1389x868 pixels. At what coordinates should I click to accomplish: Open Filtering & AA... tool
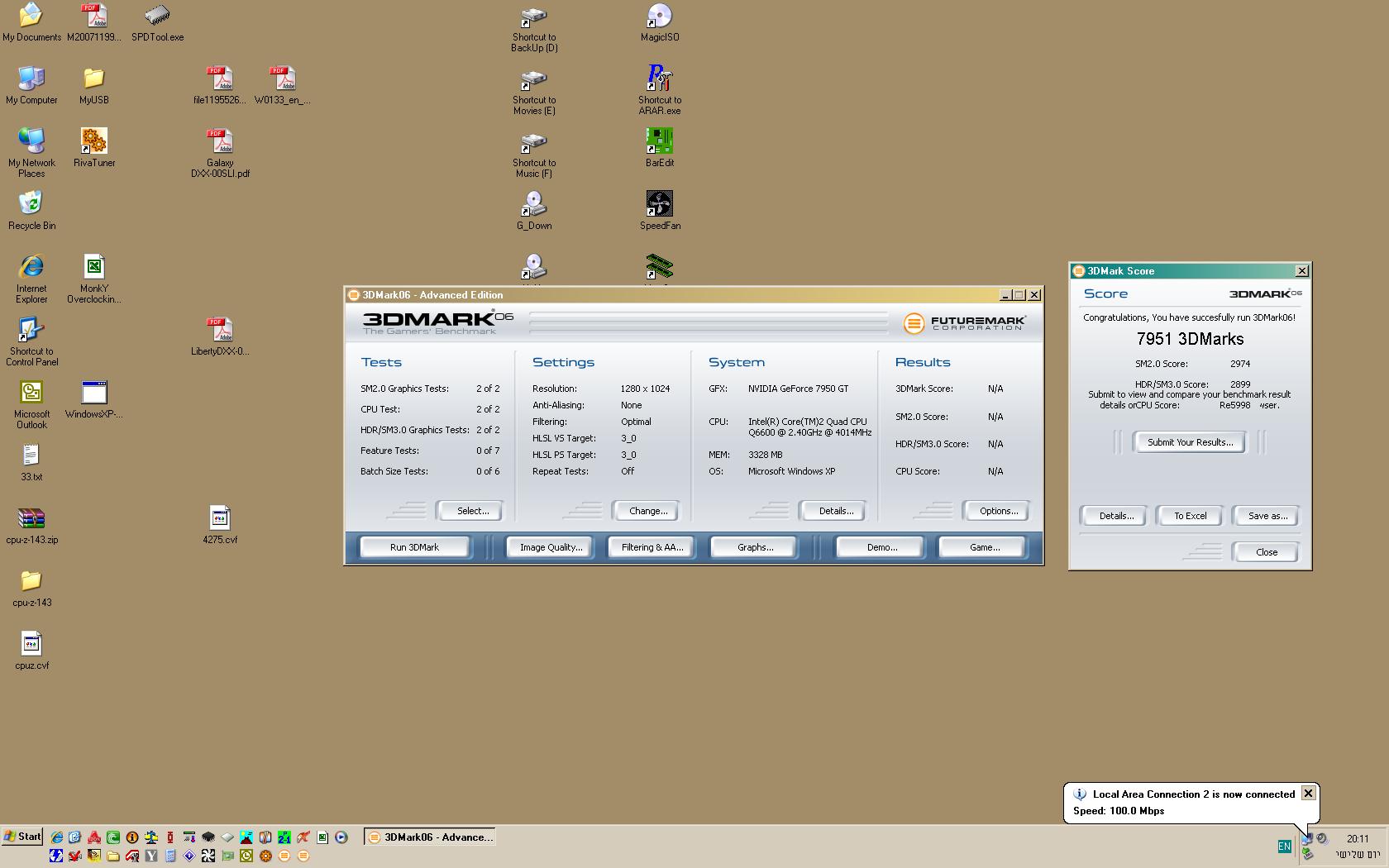[x=652, y=547]
